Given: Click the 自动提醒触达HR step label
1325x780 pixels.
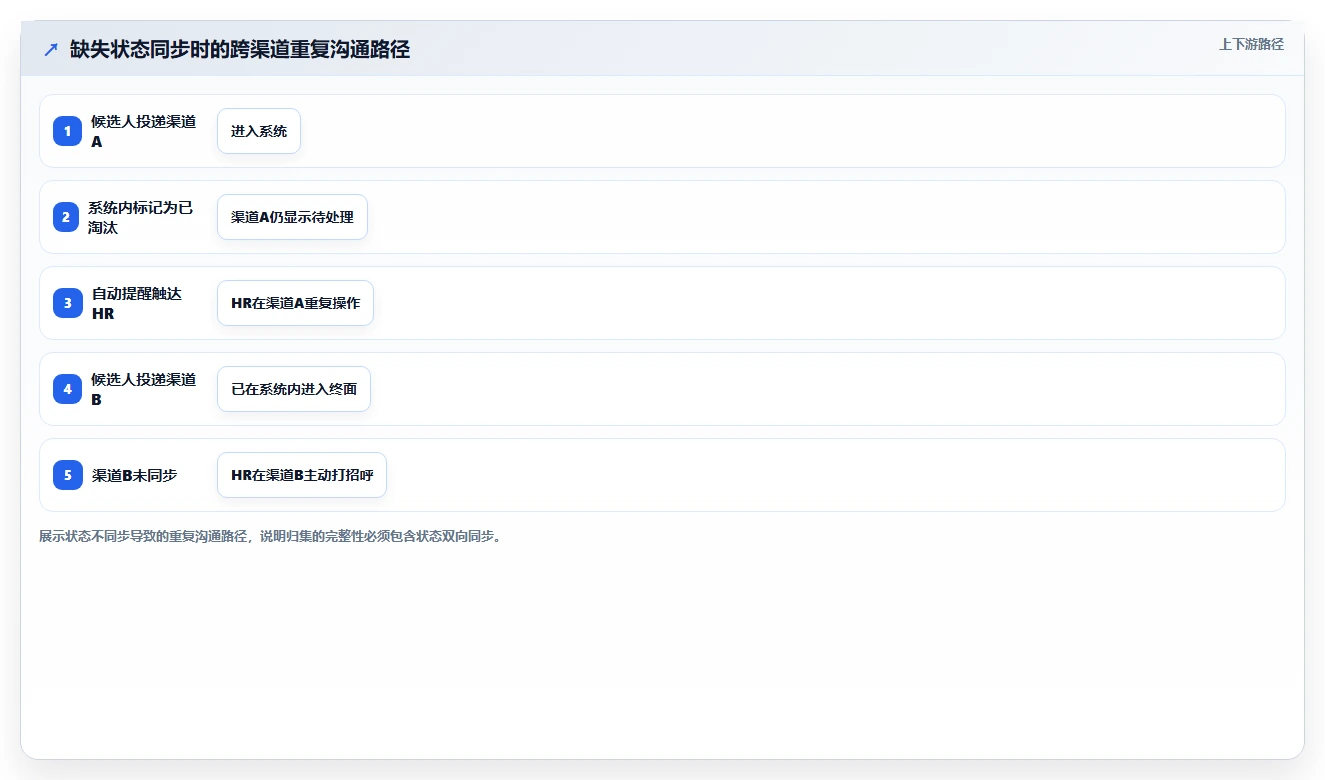Looking at the screenshot, I should (138, 303).
